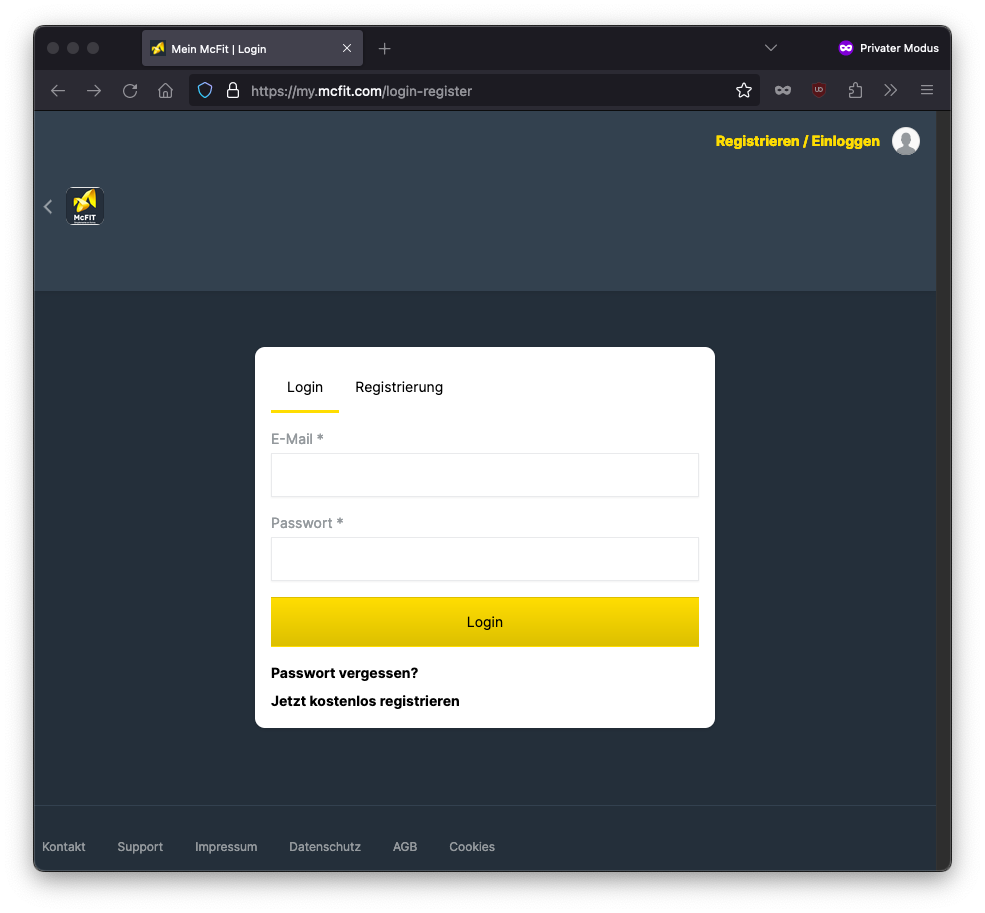
Task: Bookmark this page with the star icon
Action: point(744,90)
